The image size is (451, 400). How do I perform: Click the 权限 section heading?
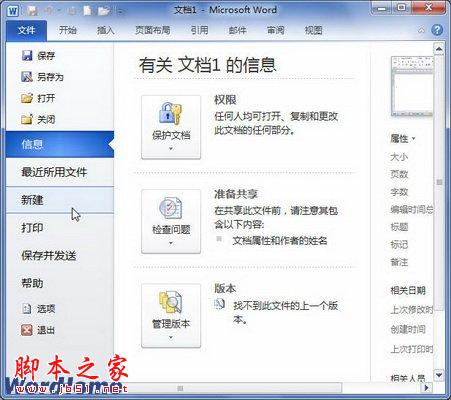tap(225, 100)
